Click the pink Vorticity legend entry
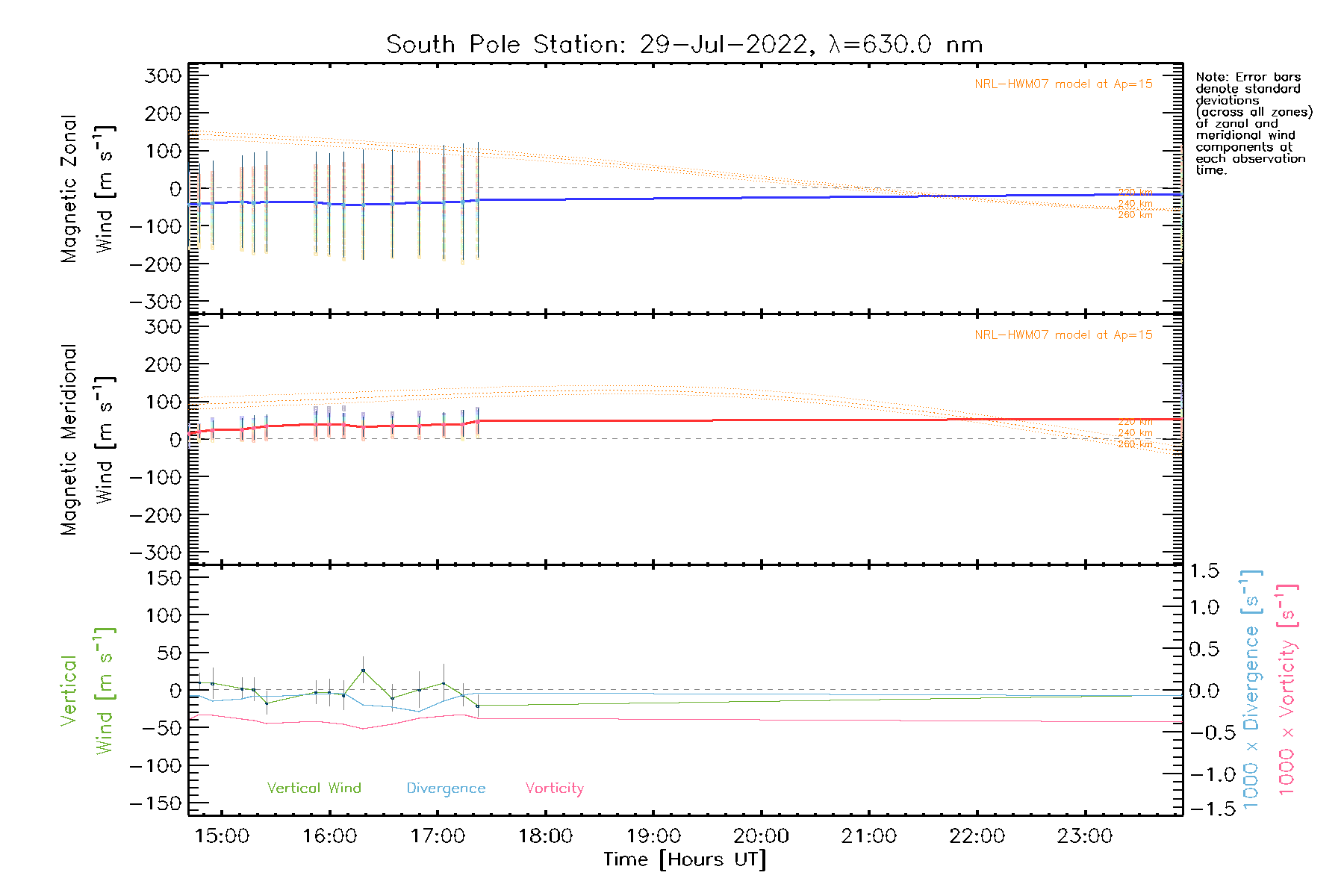1344x896 pixels. click(554, 788)
